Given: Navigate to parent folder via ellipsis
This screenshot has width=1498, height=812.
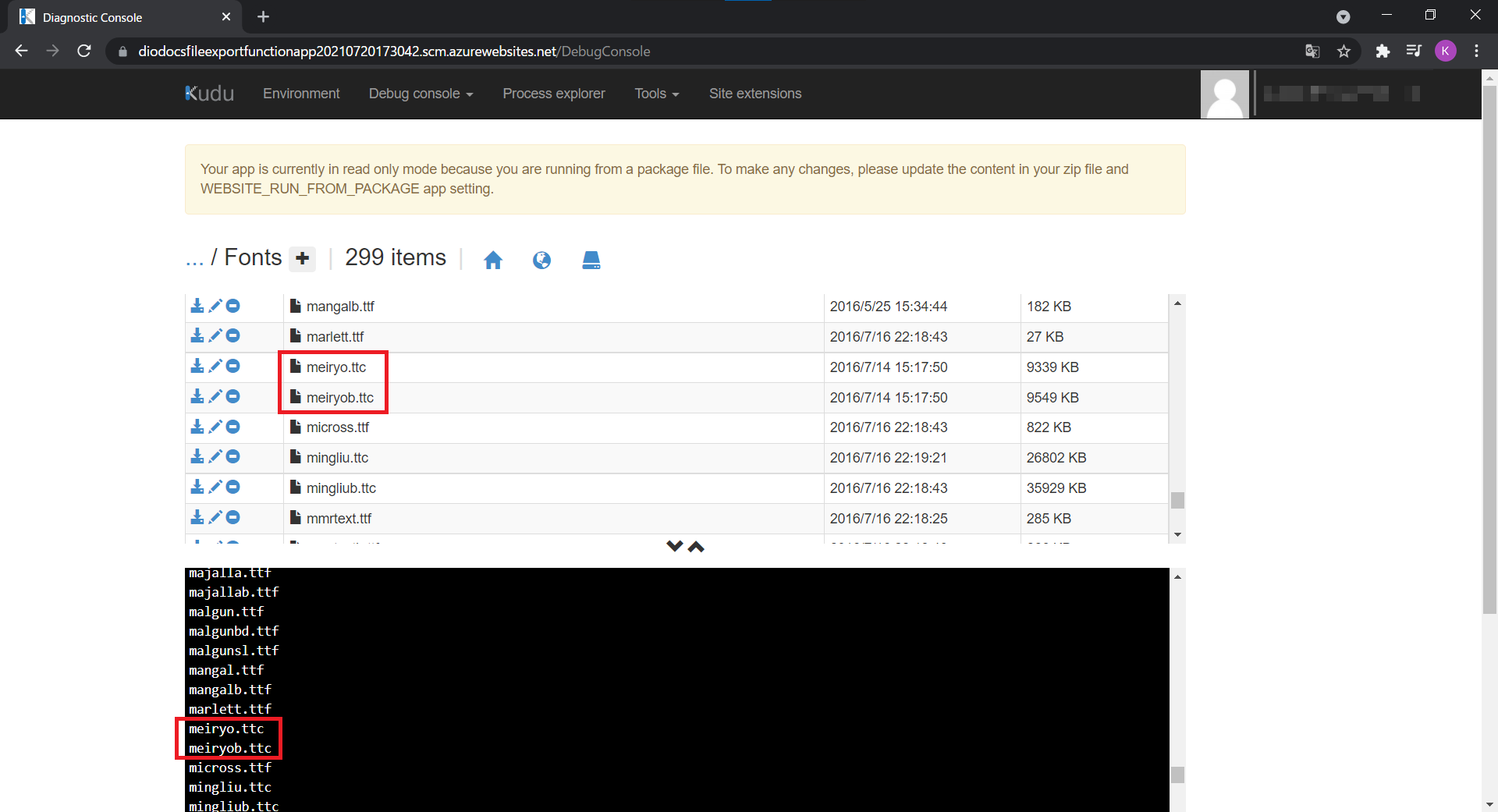Looking at the screenshot, I should (194, 258).
